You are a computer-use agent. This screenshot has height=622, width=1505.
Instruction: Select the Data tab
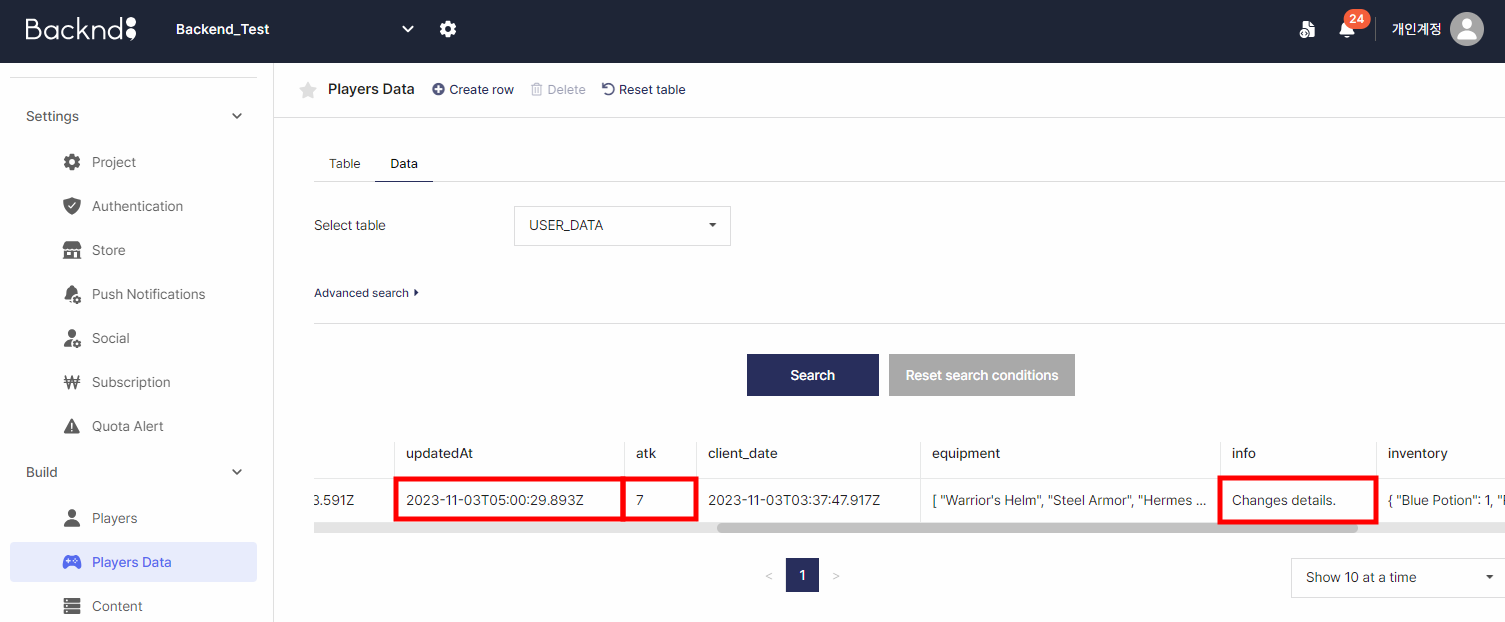coord(404,163)
